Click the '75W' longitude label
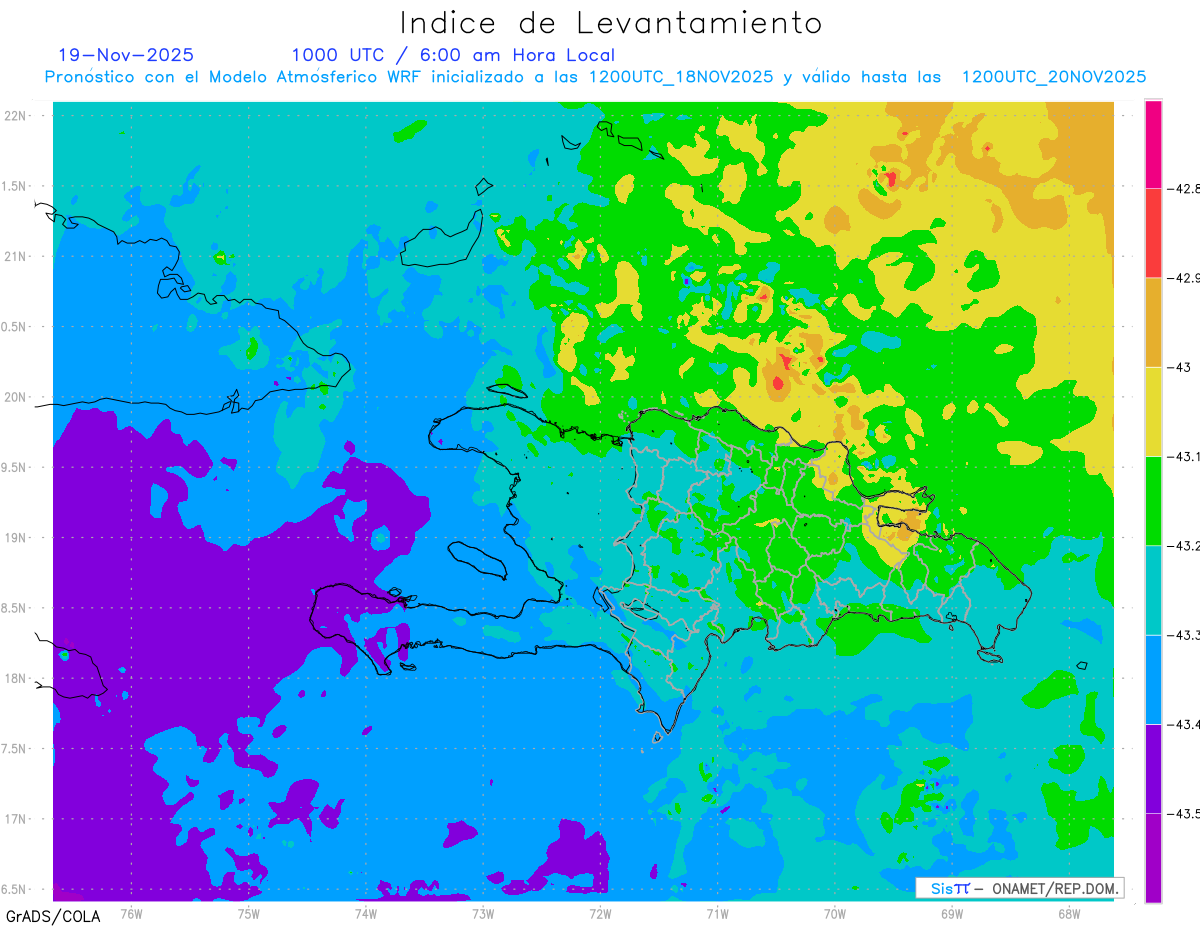Screen dimensions: 1200x927 click(x=248, y=913)
